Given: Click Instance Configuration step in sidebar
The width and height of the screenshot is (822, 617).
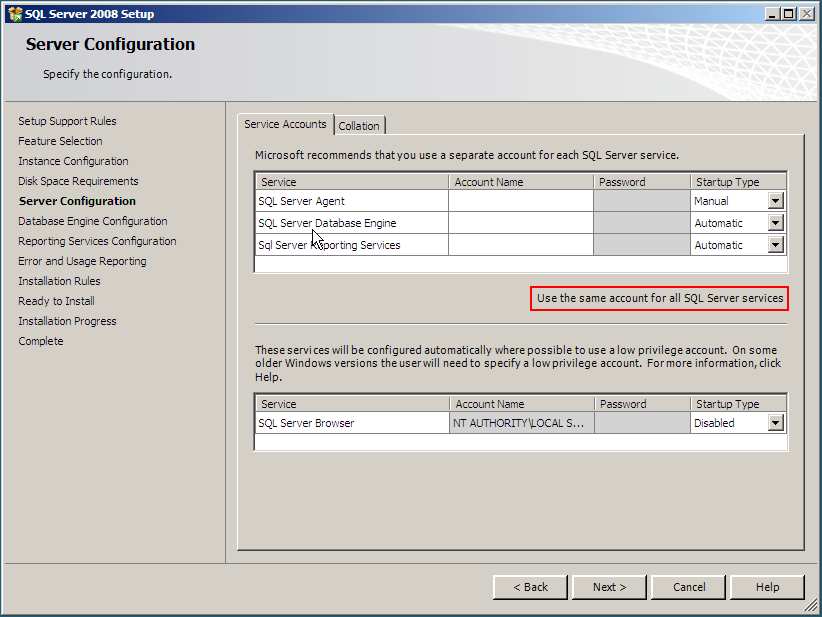Looking at the screenshot, I should point(73,161).
